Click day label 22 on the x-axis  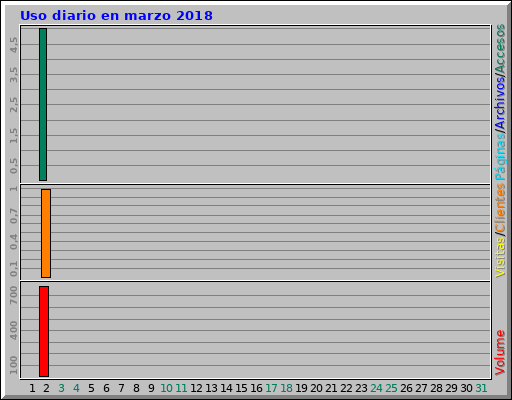tap(346, 388)
